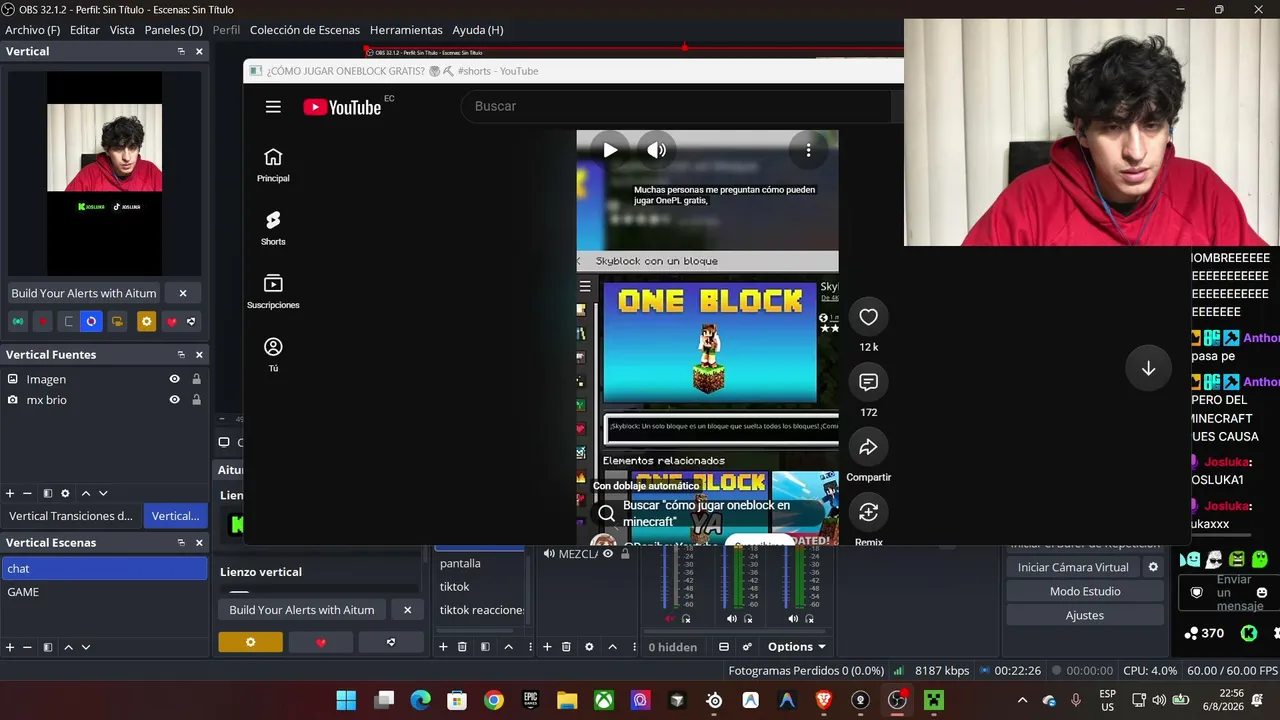Open the emoji picker in chat
Image resolution: width=1280 pixels, height=720 pixels.
[x=1262, y=592]
